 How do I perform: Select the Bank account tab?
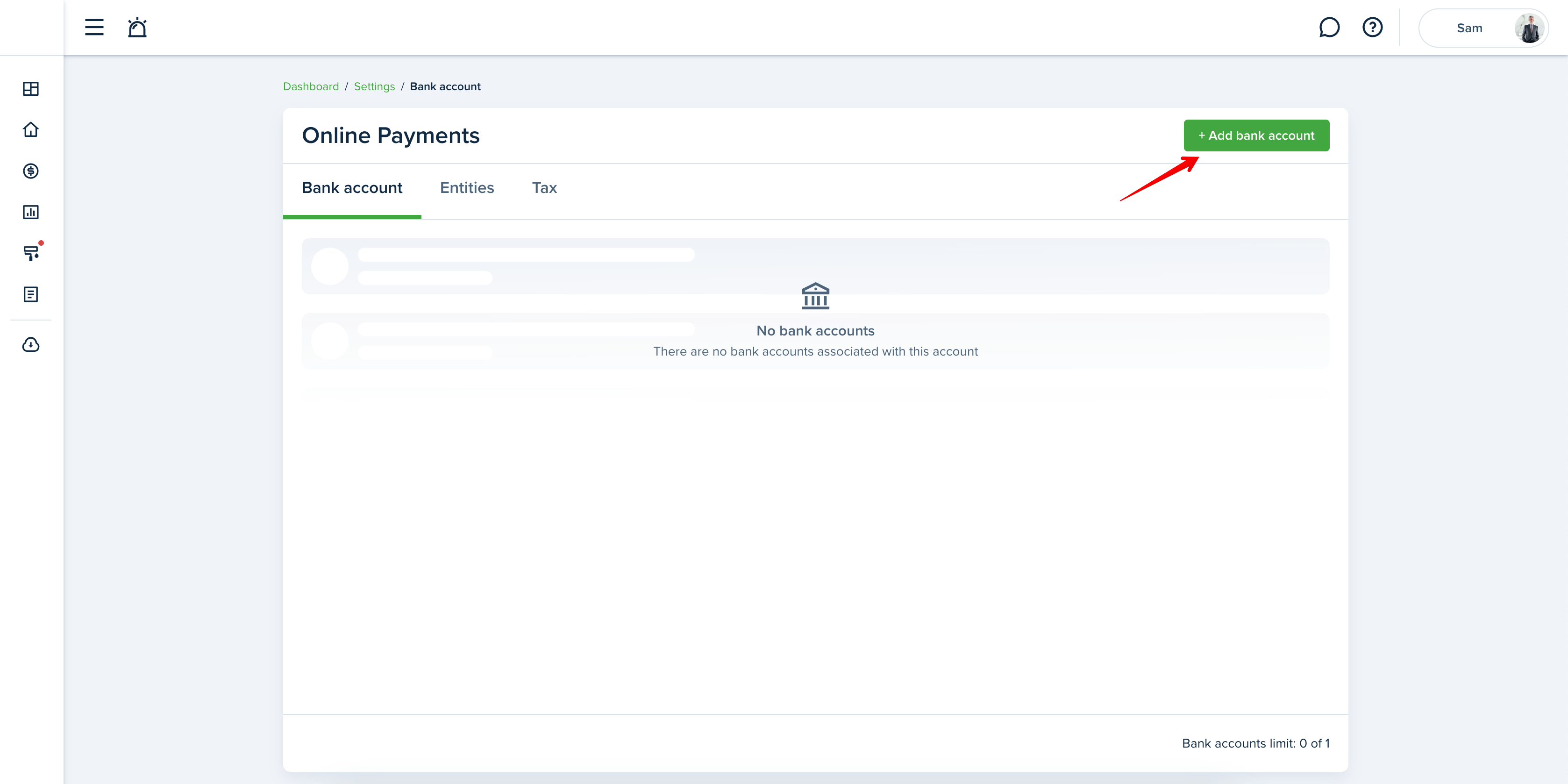coord(352,188)
